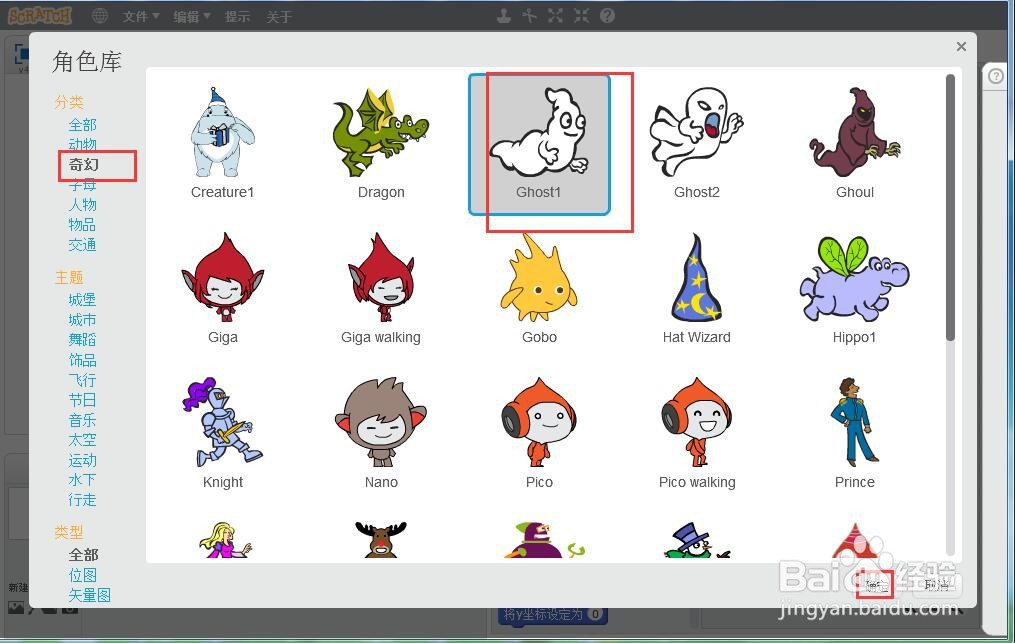Filter sprites by 动物 category
Screen dimensions: 1015x643
click(82, 144)
